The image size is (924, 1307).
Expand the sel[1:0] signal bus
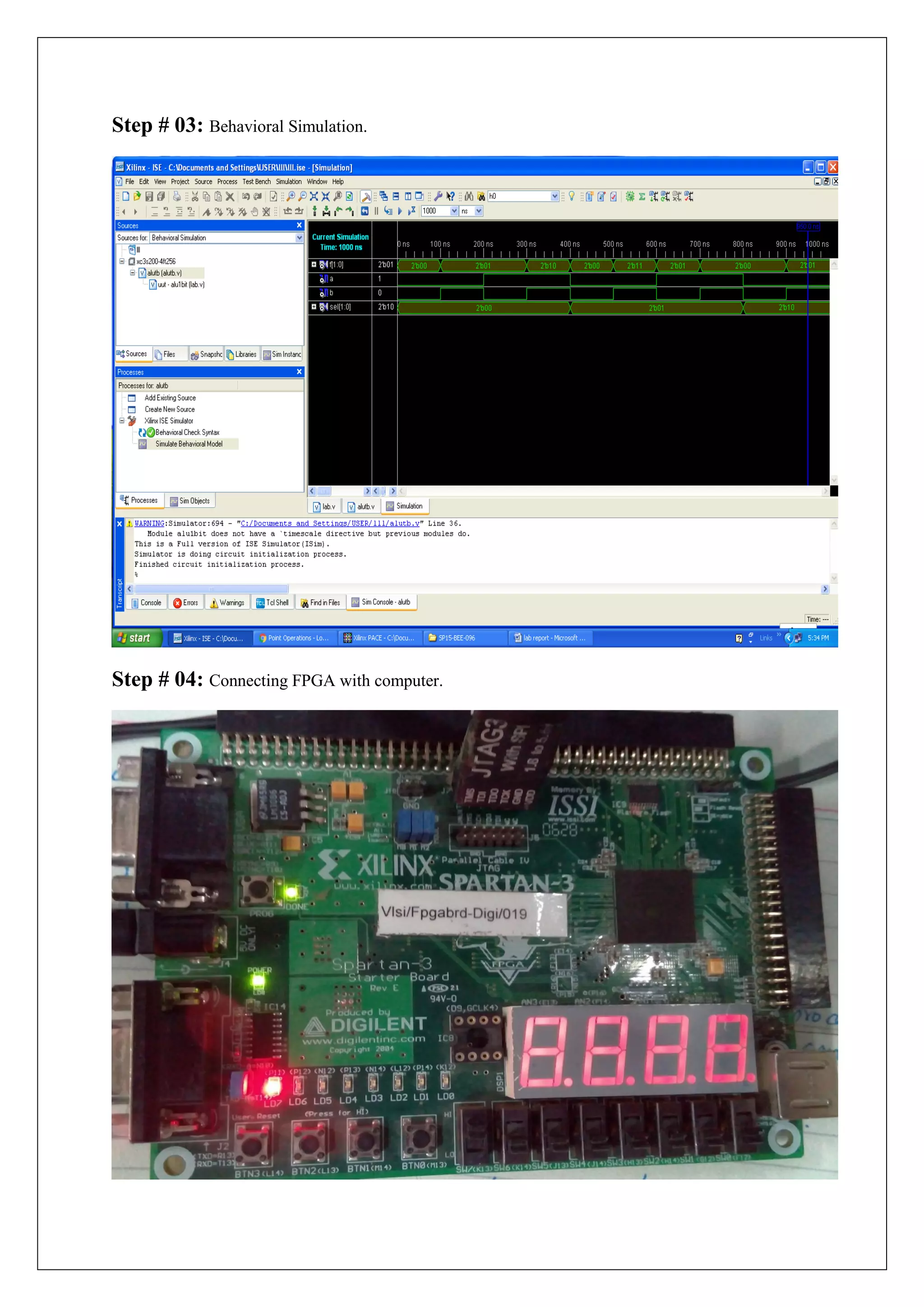314,307
